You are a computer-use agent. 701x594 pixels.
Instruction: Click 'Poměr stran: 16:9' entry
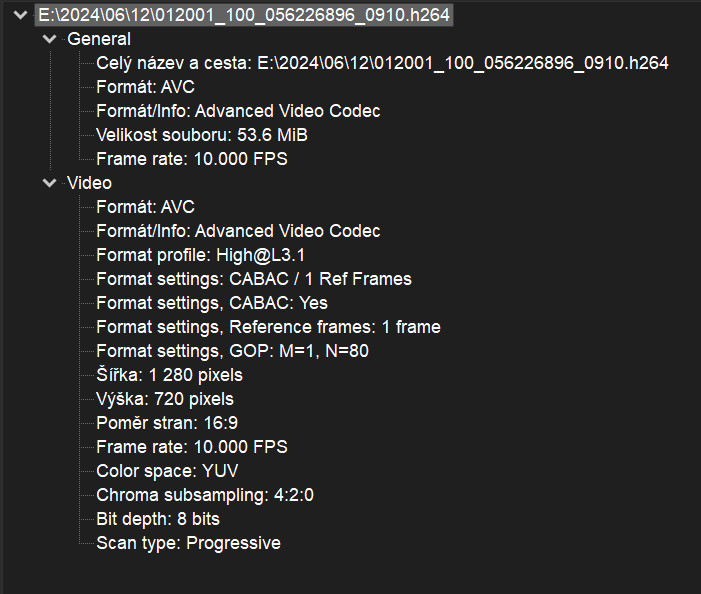[167, 424]
